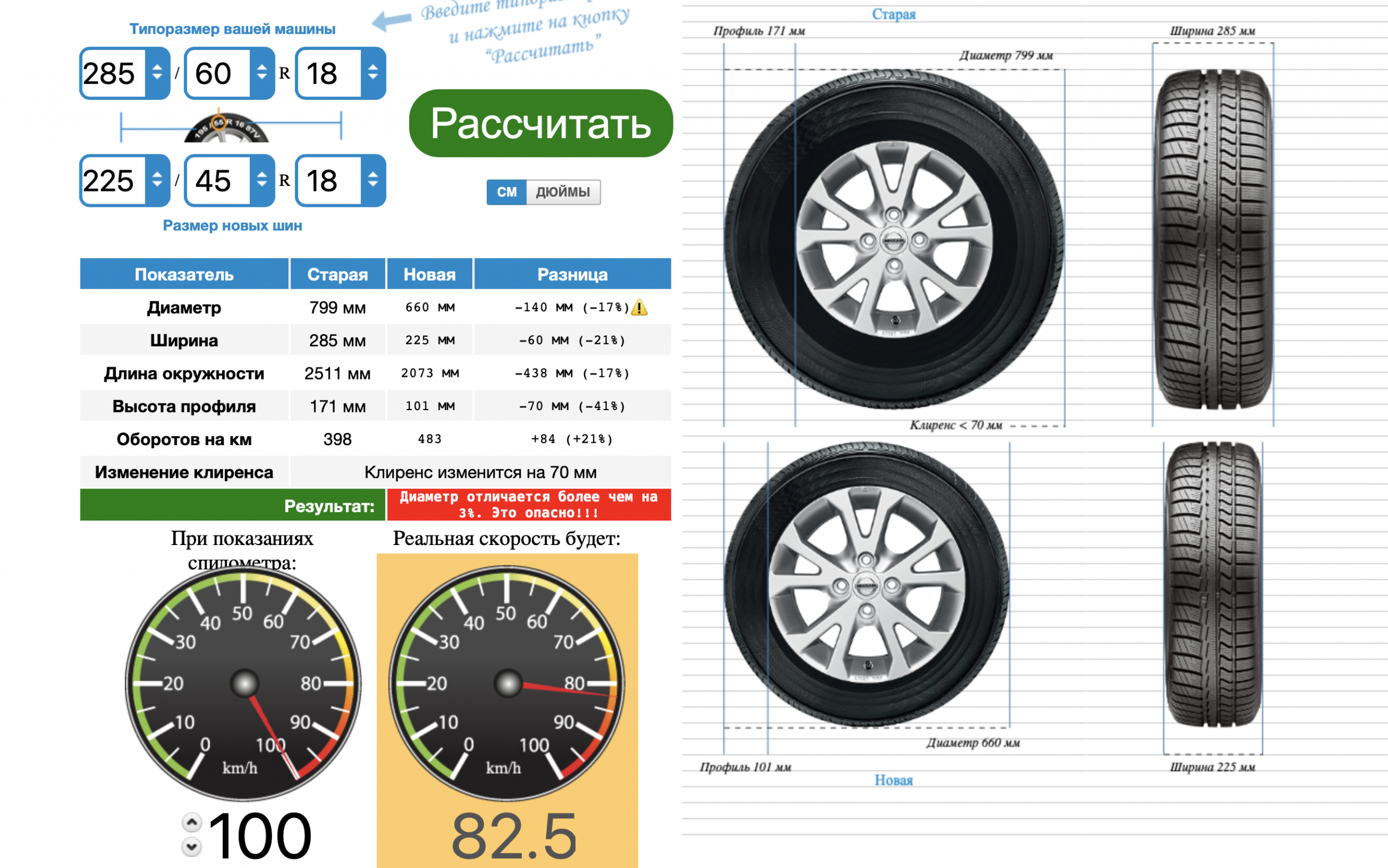Click the new tire side view image

click(866, 584)
